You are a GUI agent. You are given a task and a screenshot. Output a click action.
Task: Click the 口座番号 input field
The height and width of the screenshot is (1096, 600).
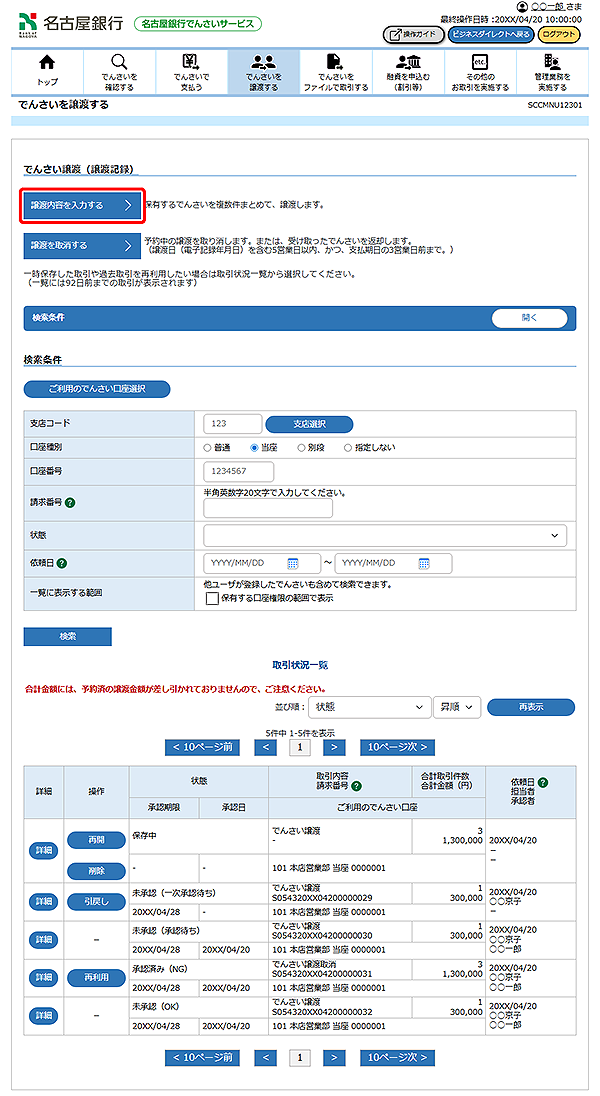point(238,472)
